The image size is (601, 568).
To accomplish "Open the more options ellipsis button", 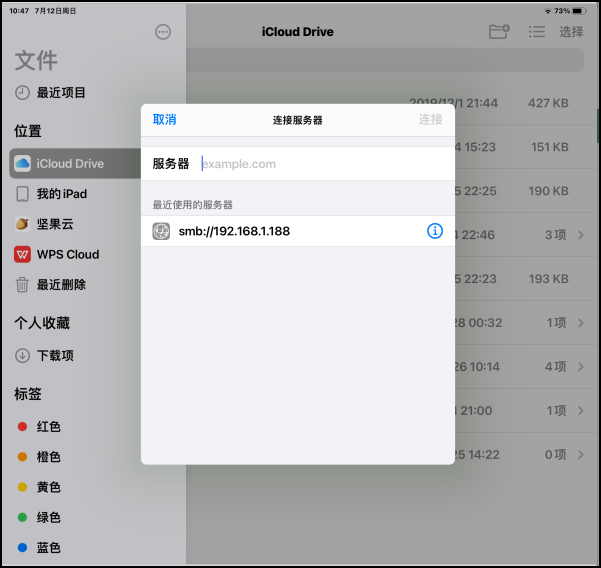I will click(163, 32).
